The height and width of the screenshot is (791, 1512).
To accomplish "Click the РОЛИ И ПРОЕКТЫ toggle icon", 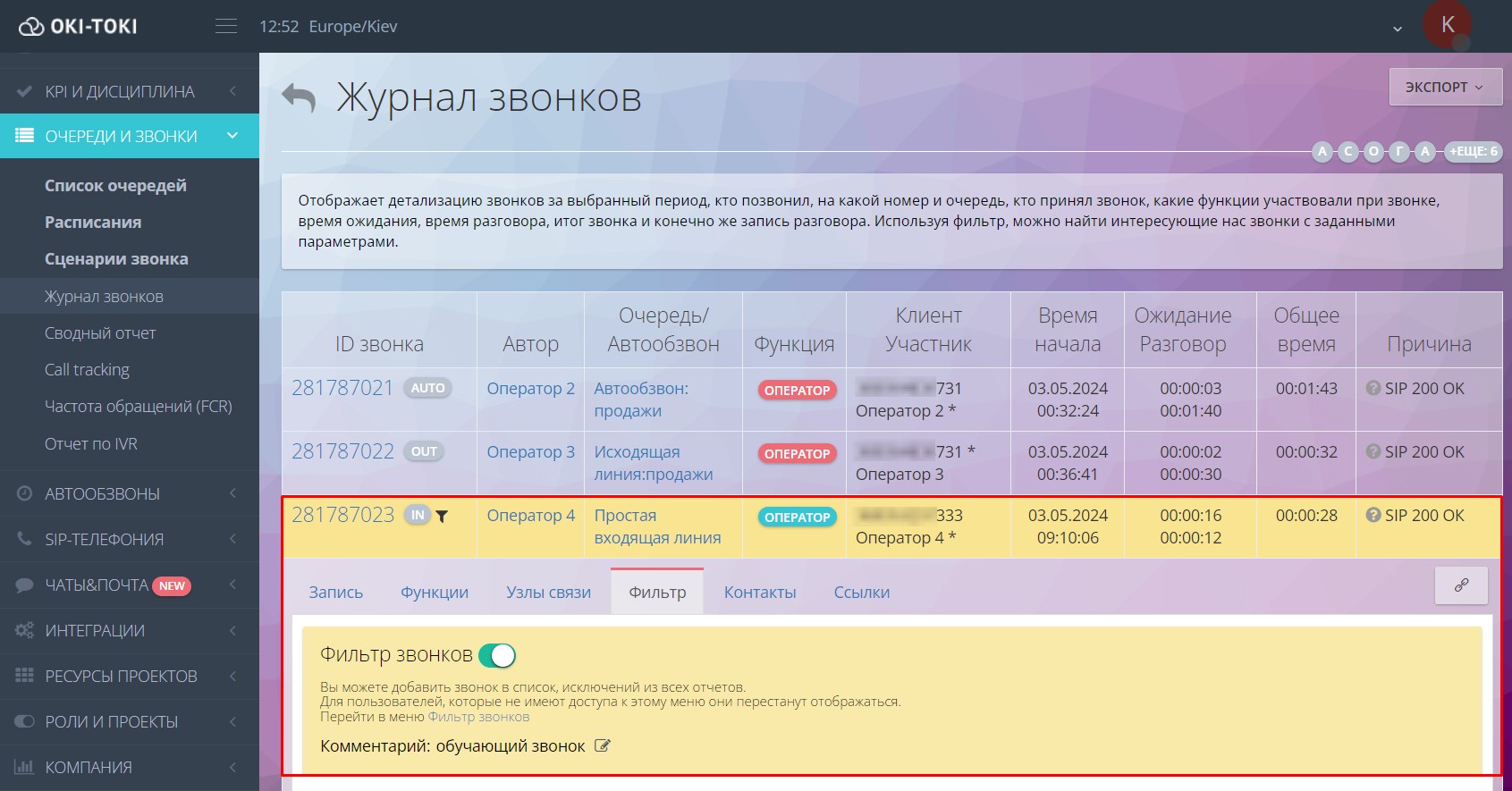I will [x=25, y=721].
